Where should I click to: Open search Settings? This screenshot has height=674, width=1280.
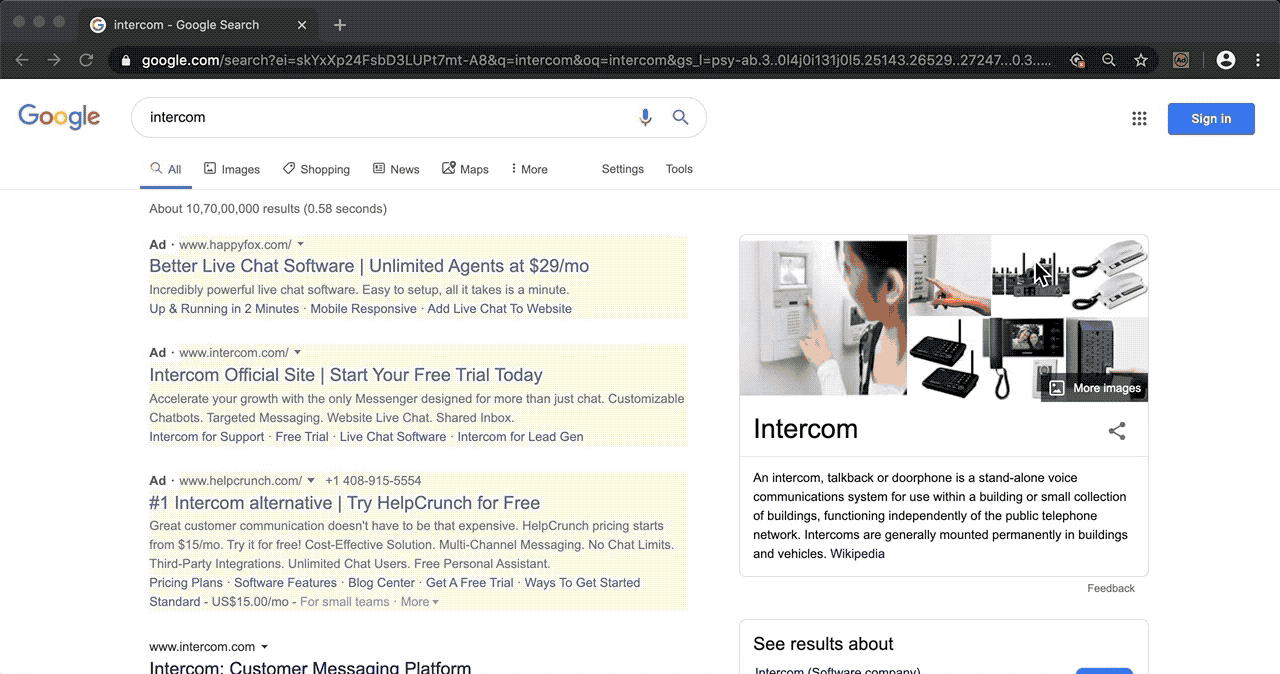pyautogui.click(x=623, y=169)
